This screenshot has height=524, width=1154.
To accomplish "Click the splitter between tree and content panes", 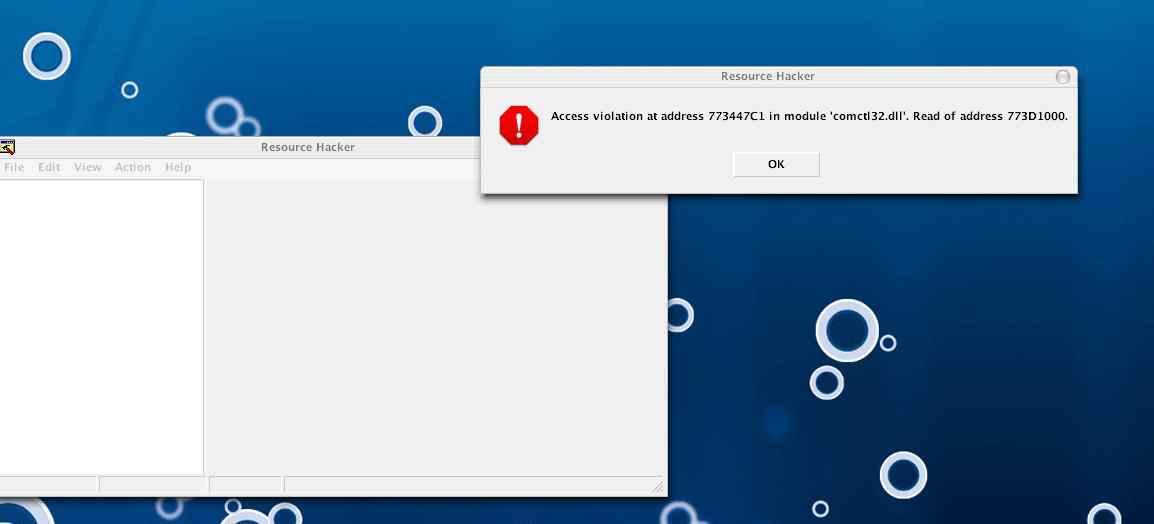I will pyautogui.click(x=205, y=327).
